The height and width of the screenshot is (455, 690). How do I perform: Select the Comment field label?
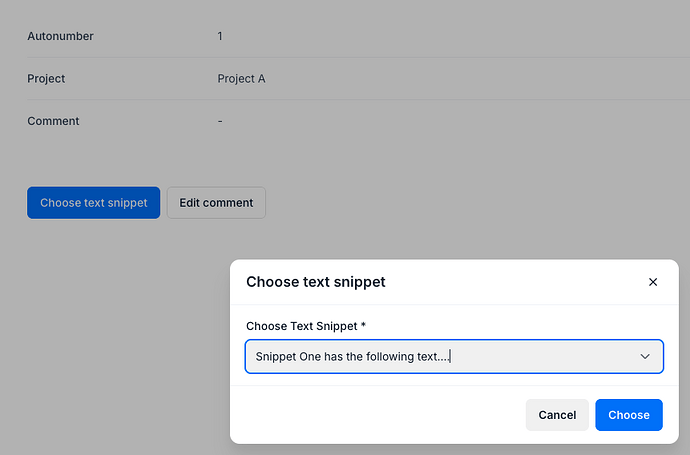[x=53, y=121]
